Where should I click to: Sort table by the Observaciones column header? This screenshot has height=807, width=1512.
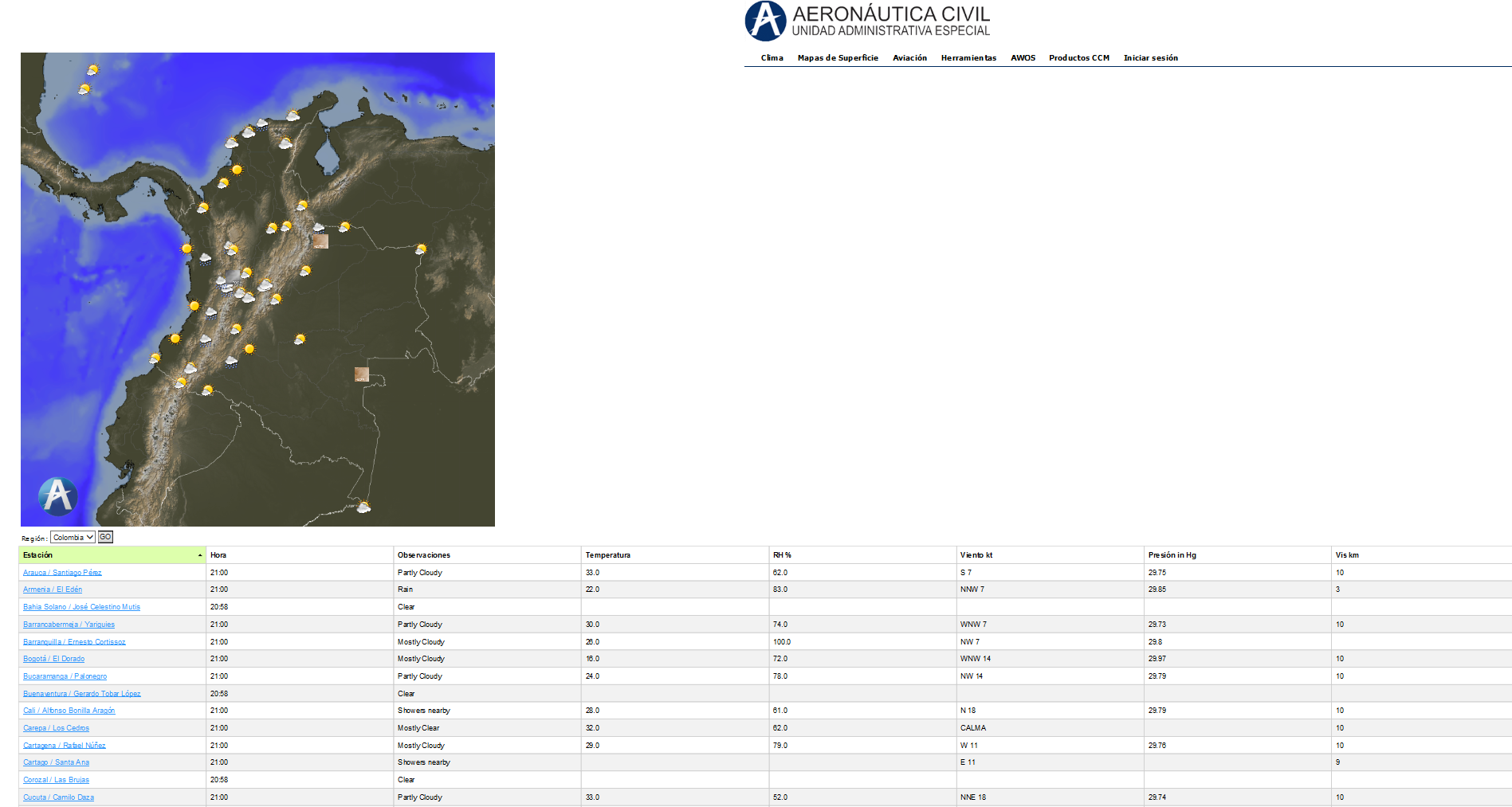[487, 555]
